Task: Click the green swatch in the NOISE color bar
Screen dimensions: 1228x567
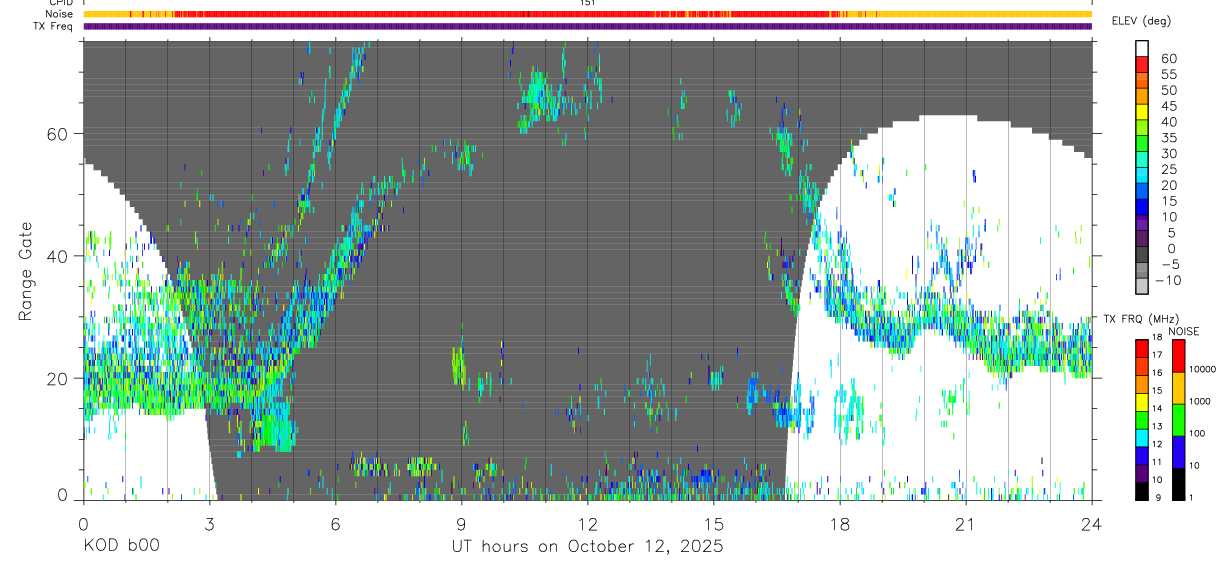Action: point(1178,420)
